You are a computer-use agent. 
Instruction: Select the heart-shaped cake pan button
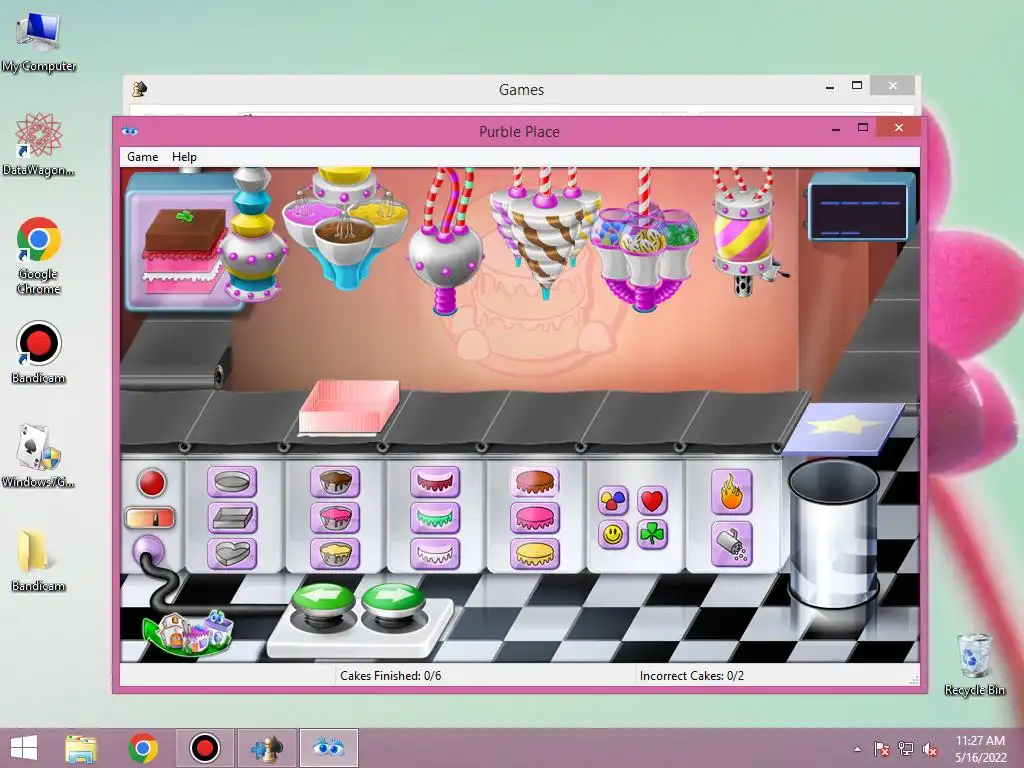pos(232,554)
